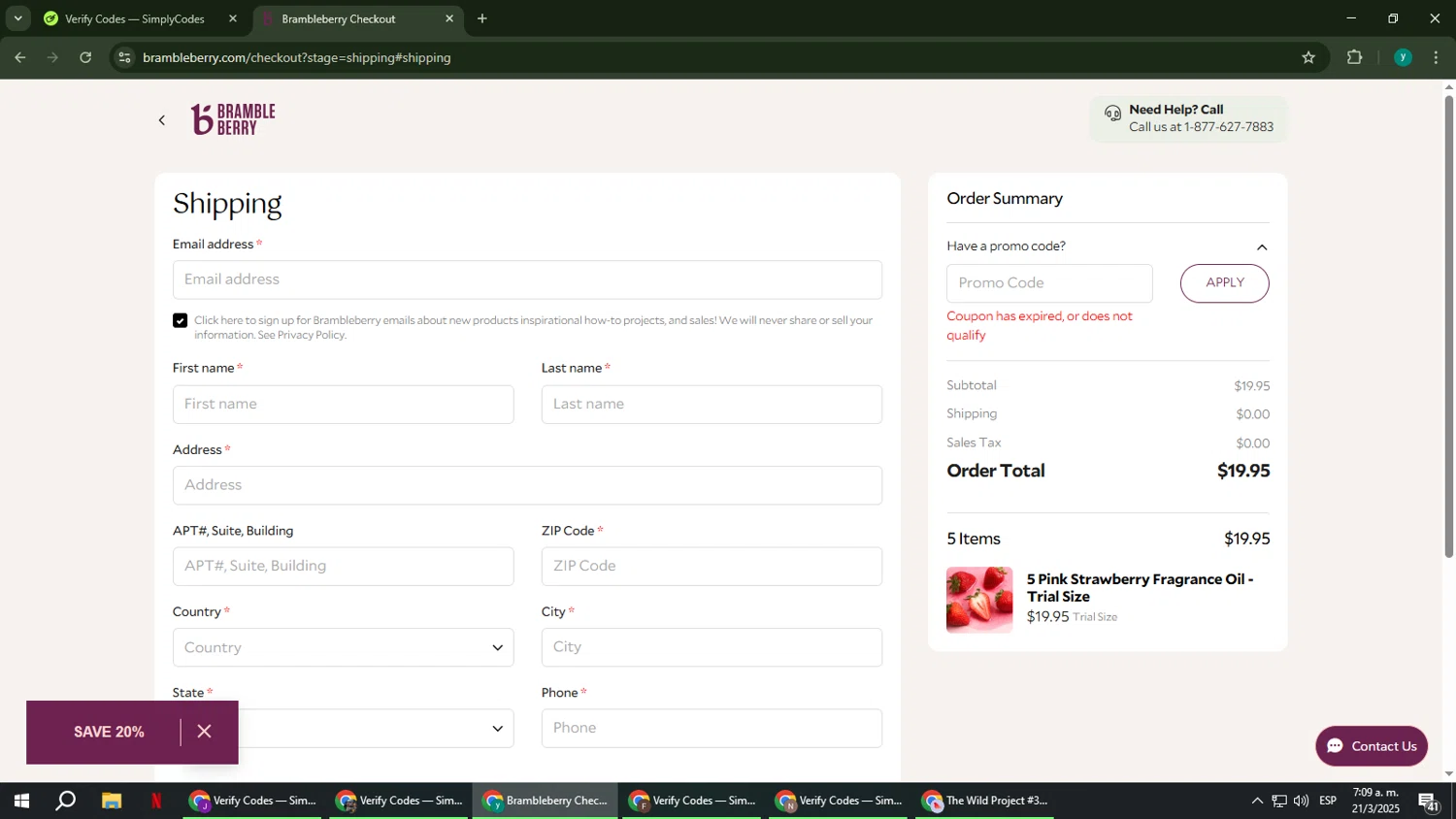Click the back arrow beside Bramble Berry logo
This screenshot has width=1456, height=819.
point(162,120)
